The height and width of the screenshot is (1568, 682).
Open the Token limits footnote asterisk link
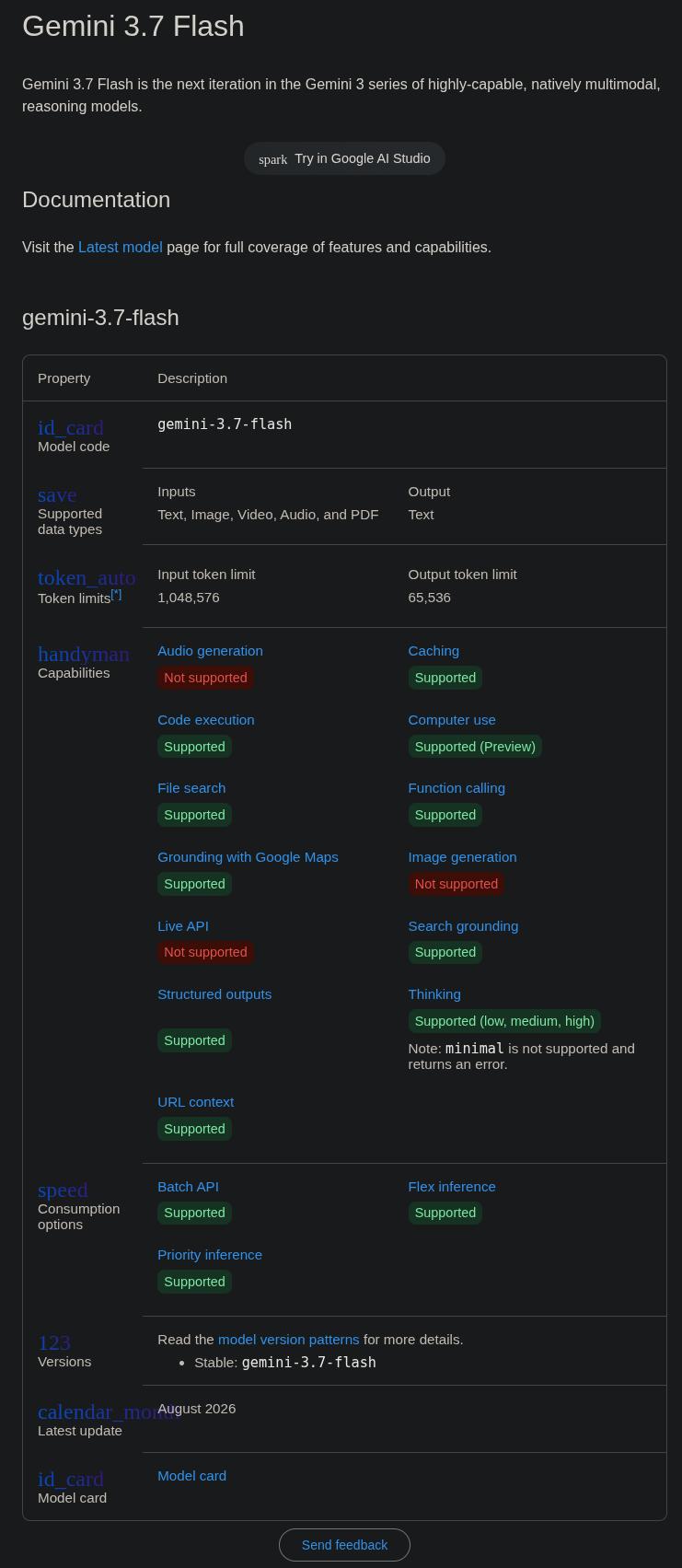click(x=116, y=595)
